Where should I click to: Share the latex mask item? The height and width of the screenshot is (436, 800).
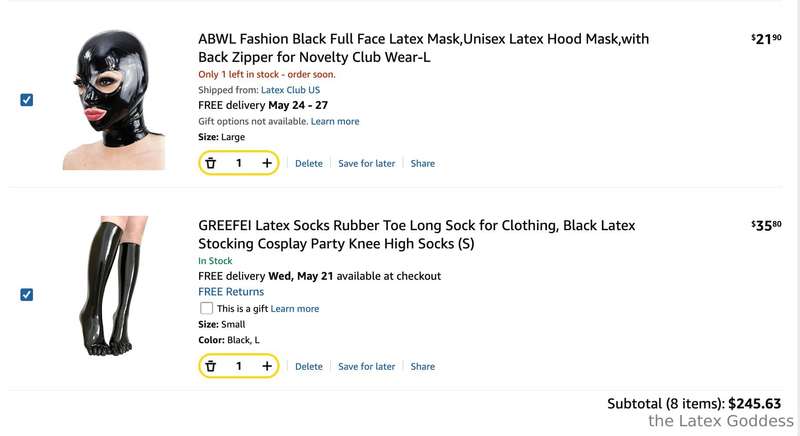[x=422, y=164]
